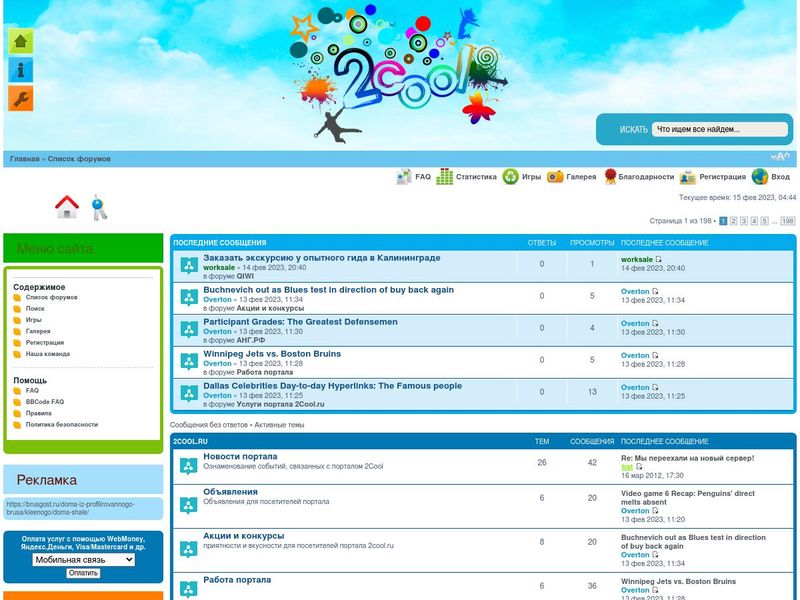Open sidebar menu item 'Список форумов'

pos(52,297)
